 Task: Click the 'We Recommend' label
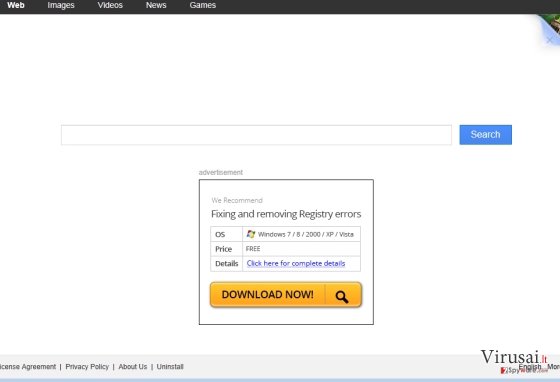point(237,200)
